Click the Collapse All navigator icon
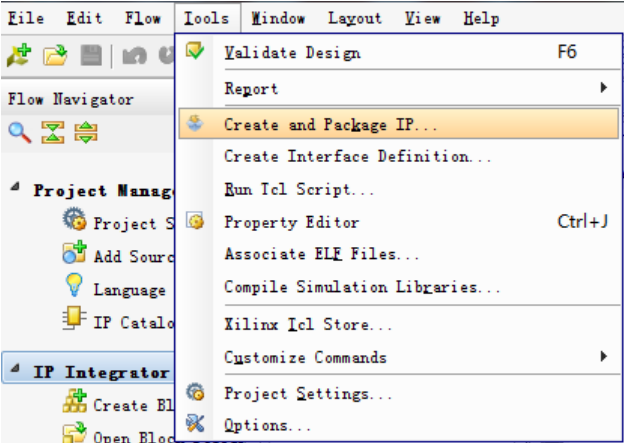Viewport: 624px width, 443px height. point(53,133)
